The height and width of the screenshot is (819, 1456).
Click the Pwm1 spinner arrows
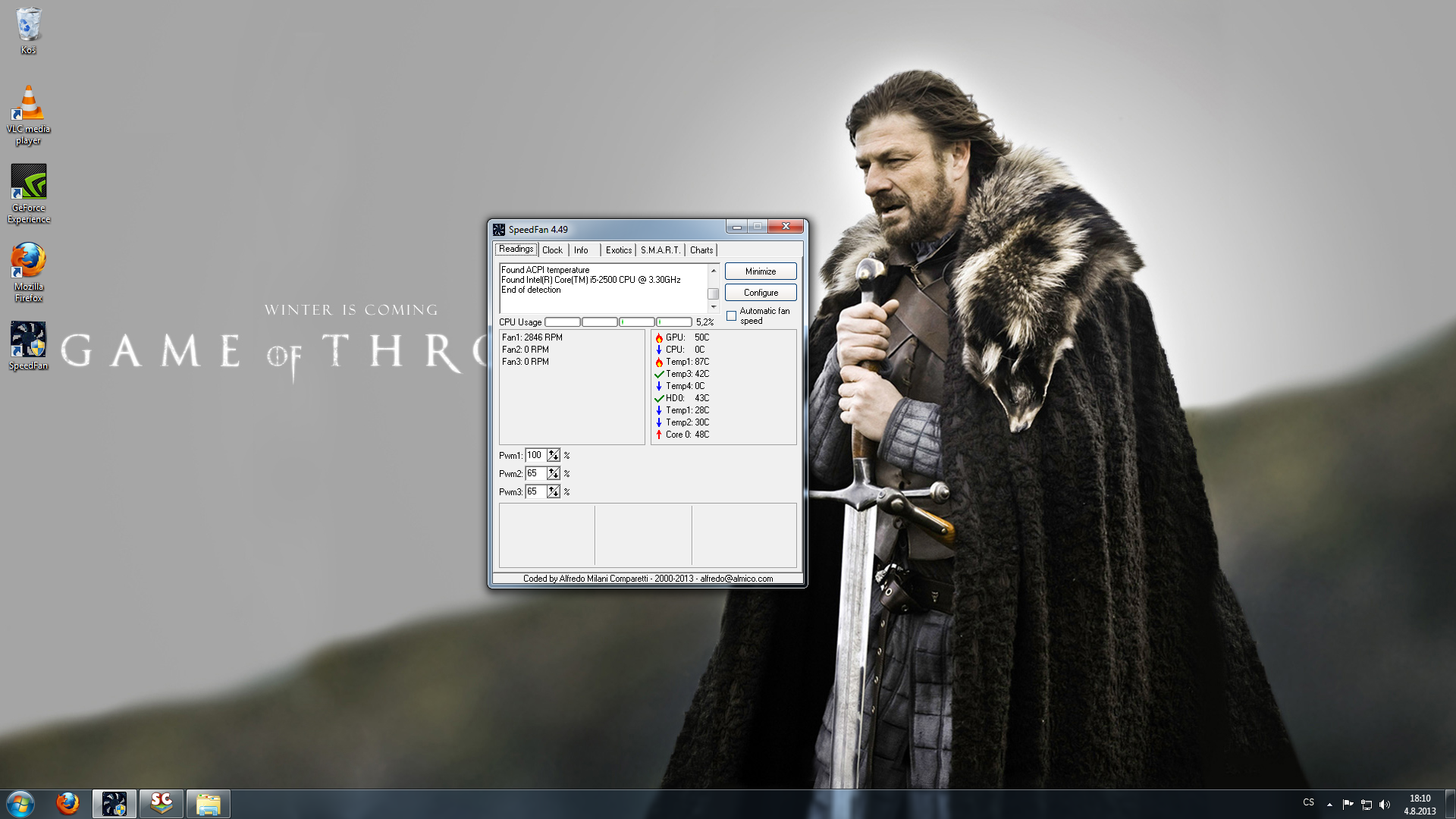(x=554, y=455)
